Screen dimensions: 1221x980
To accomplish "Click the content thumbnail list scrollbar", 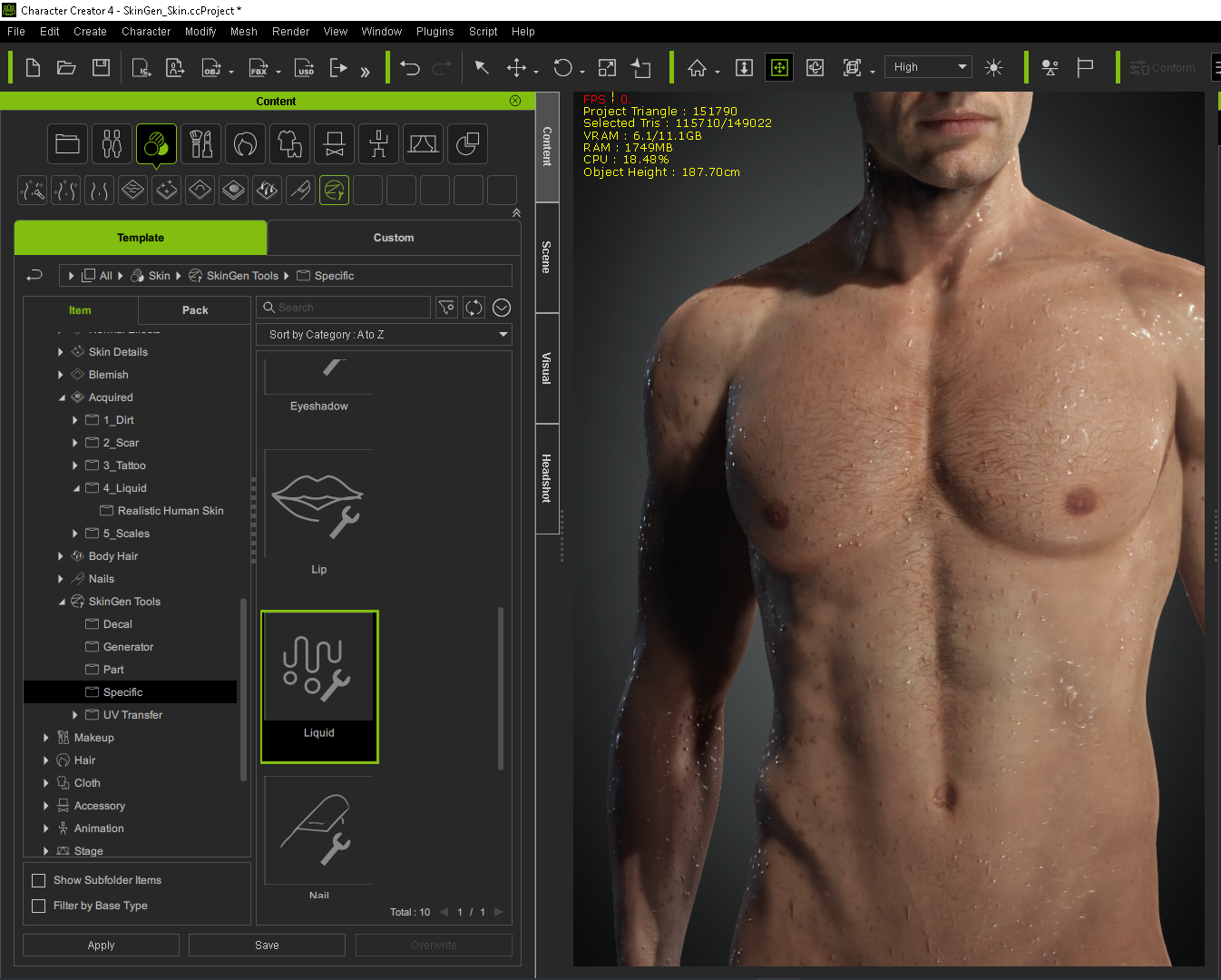I will (501, 689).
